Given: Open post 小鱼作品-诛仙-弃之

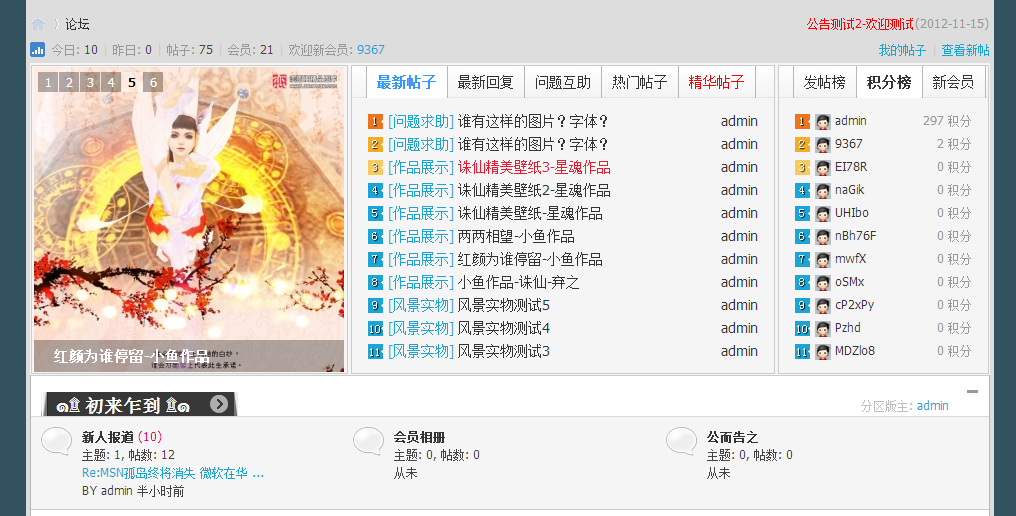Looking at the screenshot, I should [518, 282].
